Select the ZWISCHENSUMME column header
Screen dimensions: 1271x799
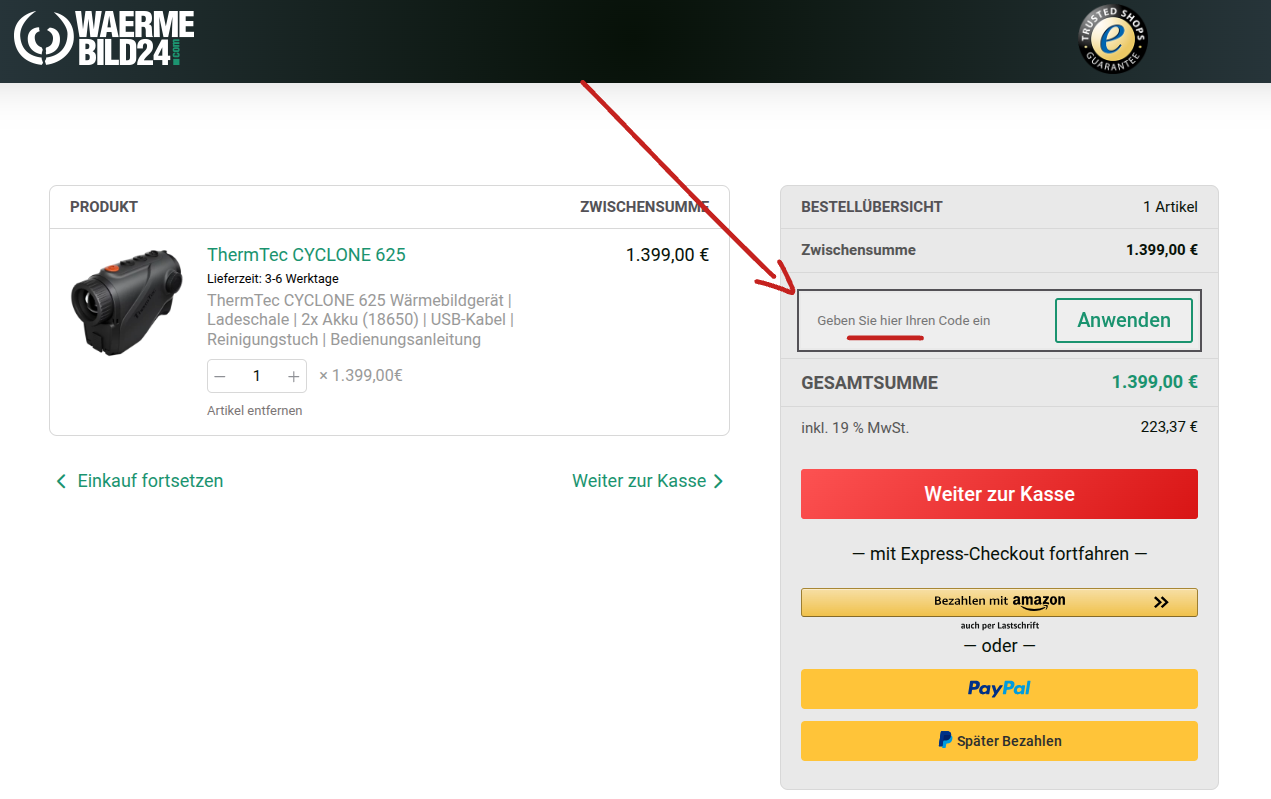[645, 207]
